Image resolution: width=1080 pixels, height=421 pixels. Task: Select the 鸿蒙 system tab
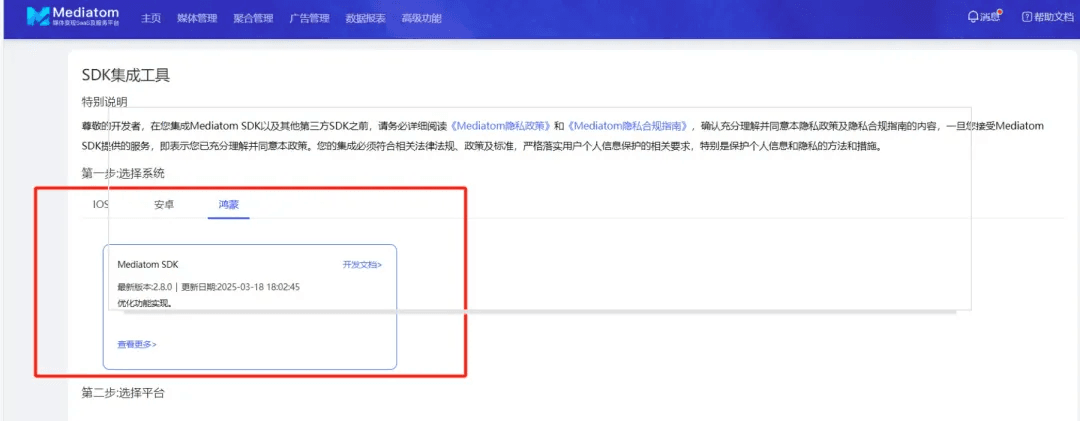[x=229, y=204]
